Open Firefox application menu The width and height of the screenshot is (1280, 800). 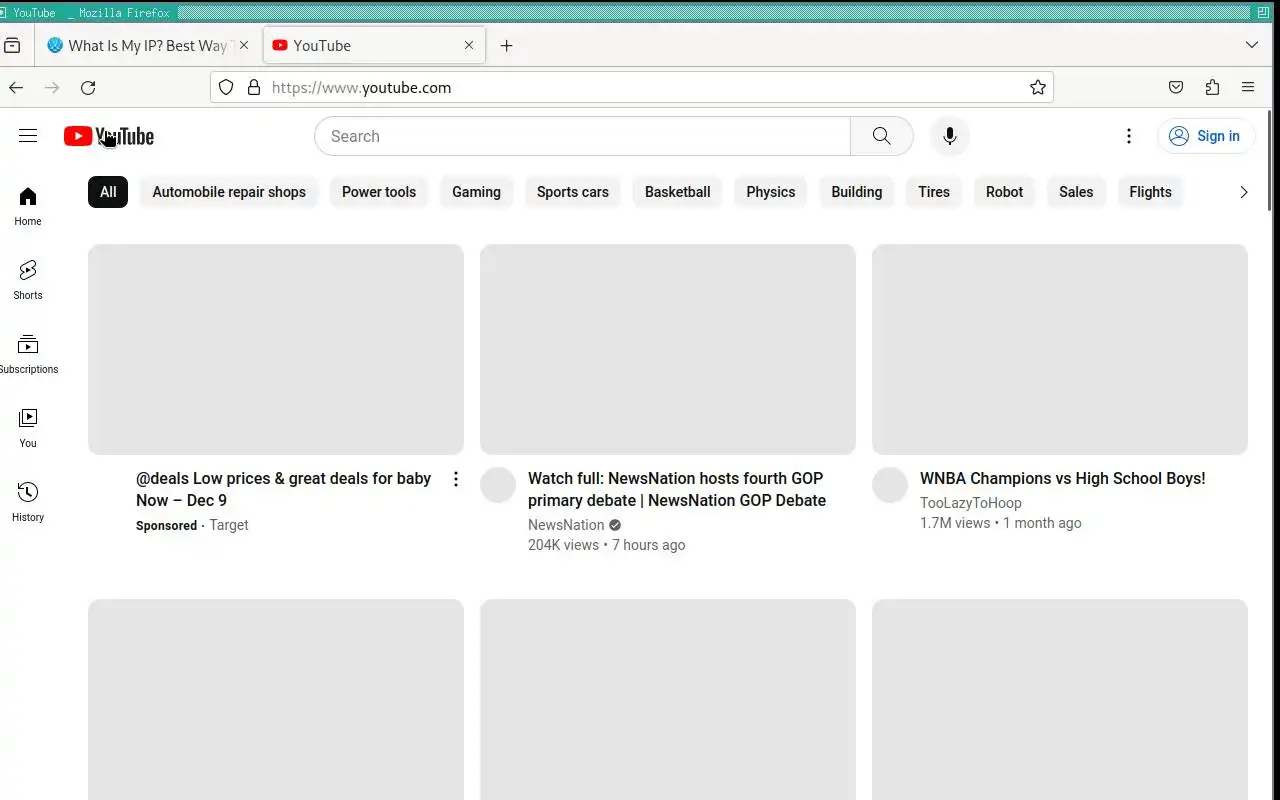(x=1248, y=88)
